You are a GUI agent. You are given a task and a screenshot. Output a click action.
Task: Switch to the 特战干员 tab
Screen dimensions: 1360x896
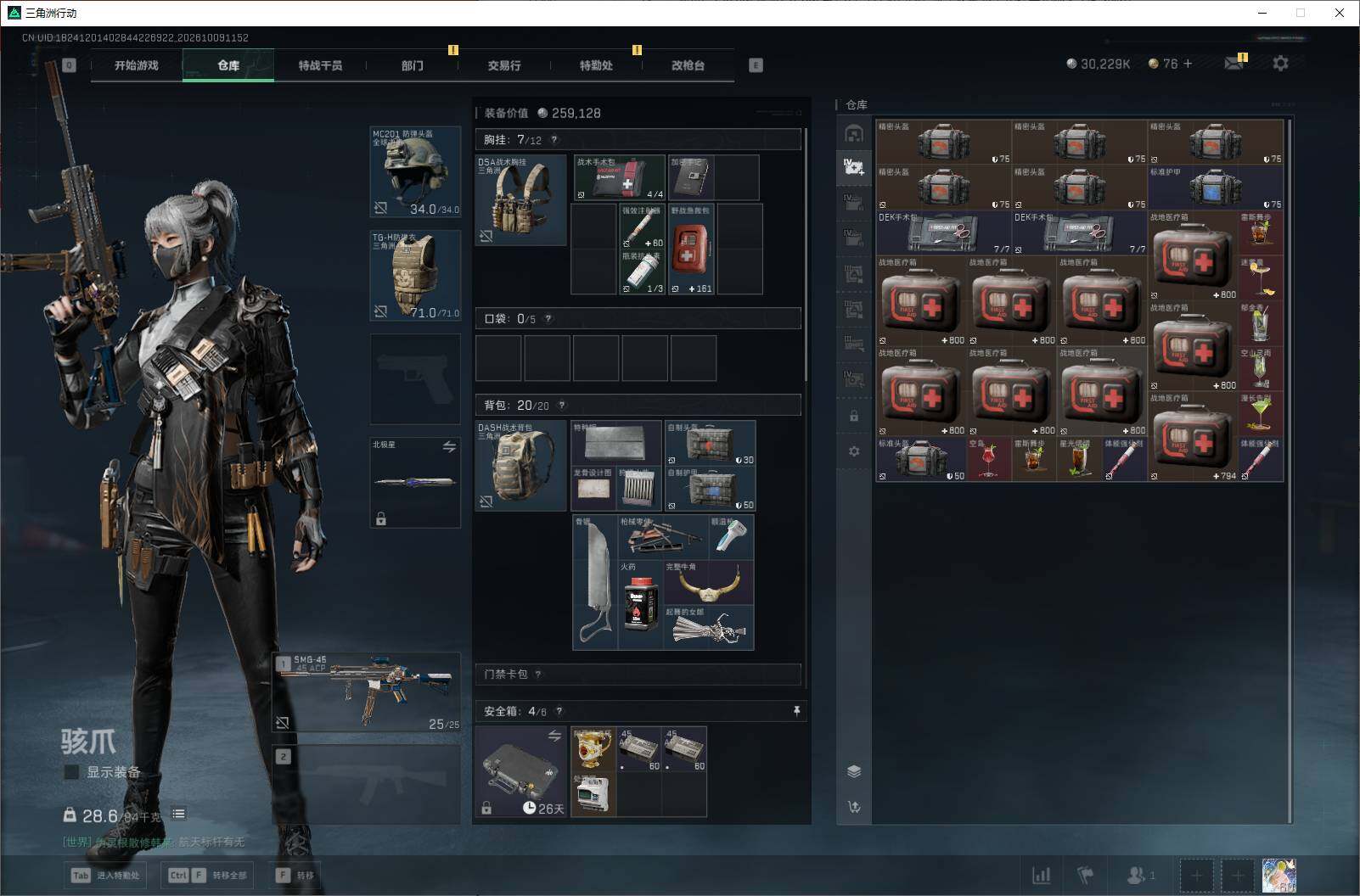(x=320, y=65)
